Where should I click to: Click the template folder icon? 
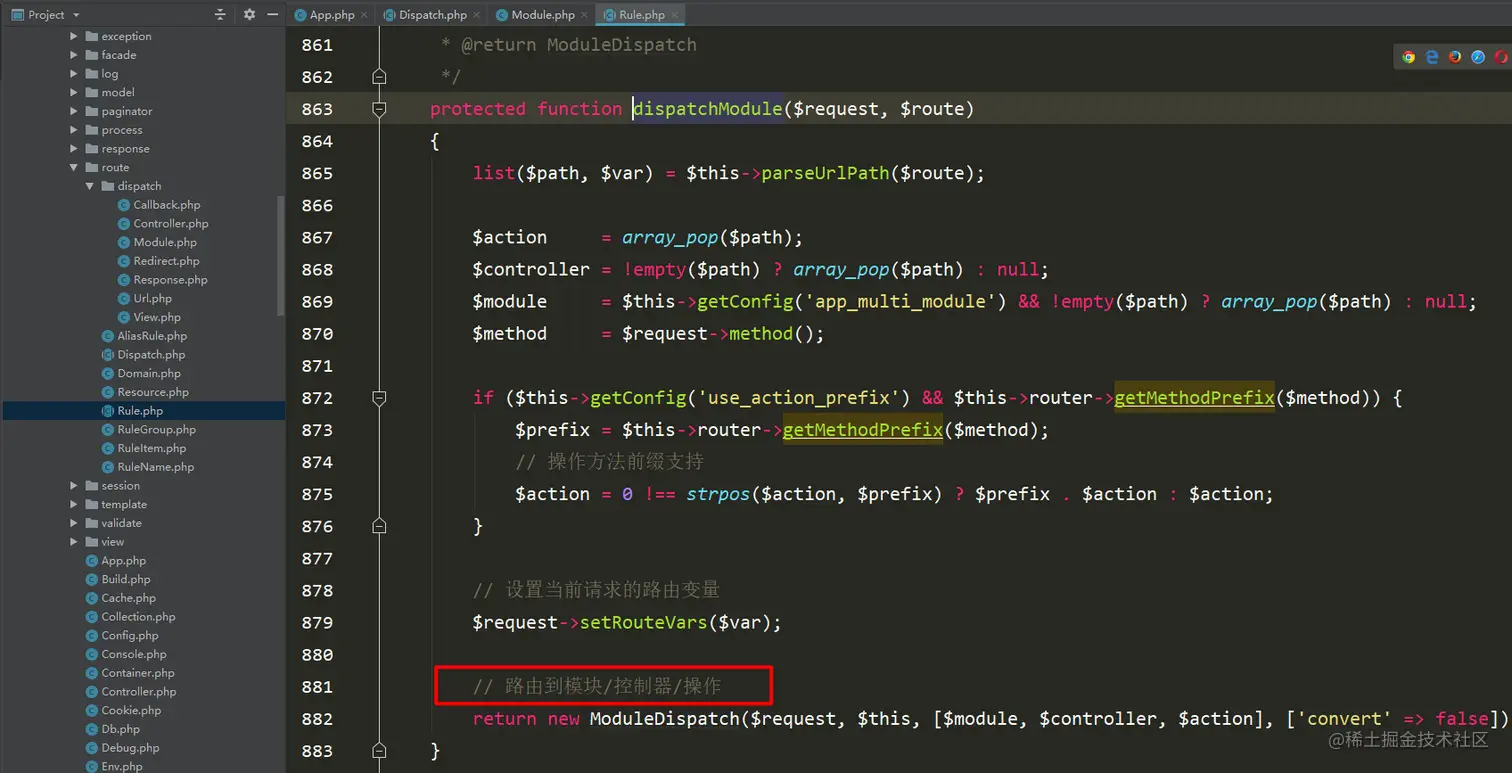pos(92,504)
